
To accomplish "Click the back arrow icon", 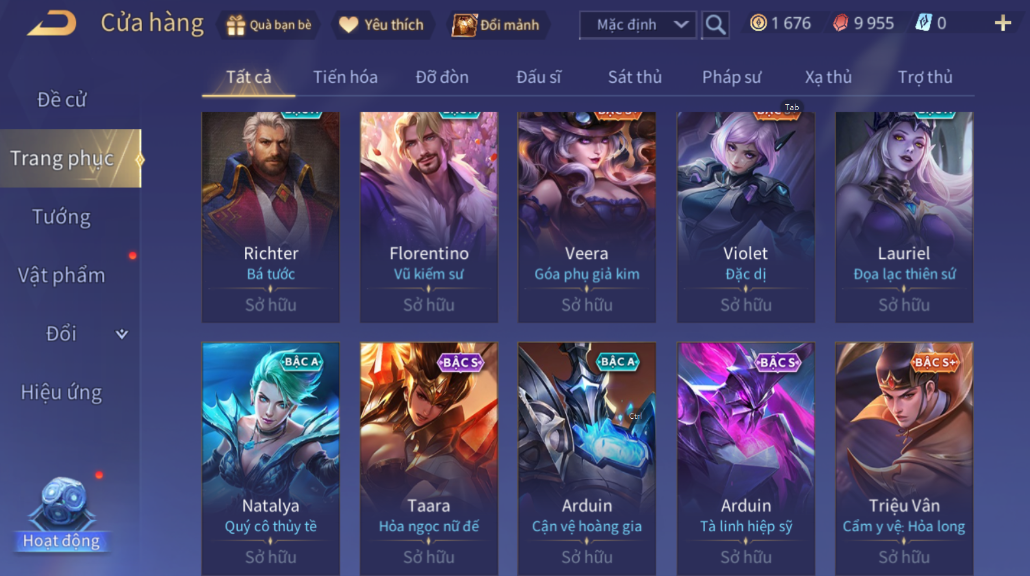I will 52,24.
